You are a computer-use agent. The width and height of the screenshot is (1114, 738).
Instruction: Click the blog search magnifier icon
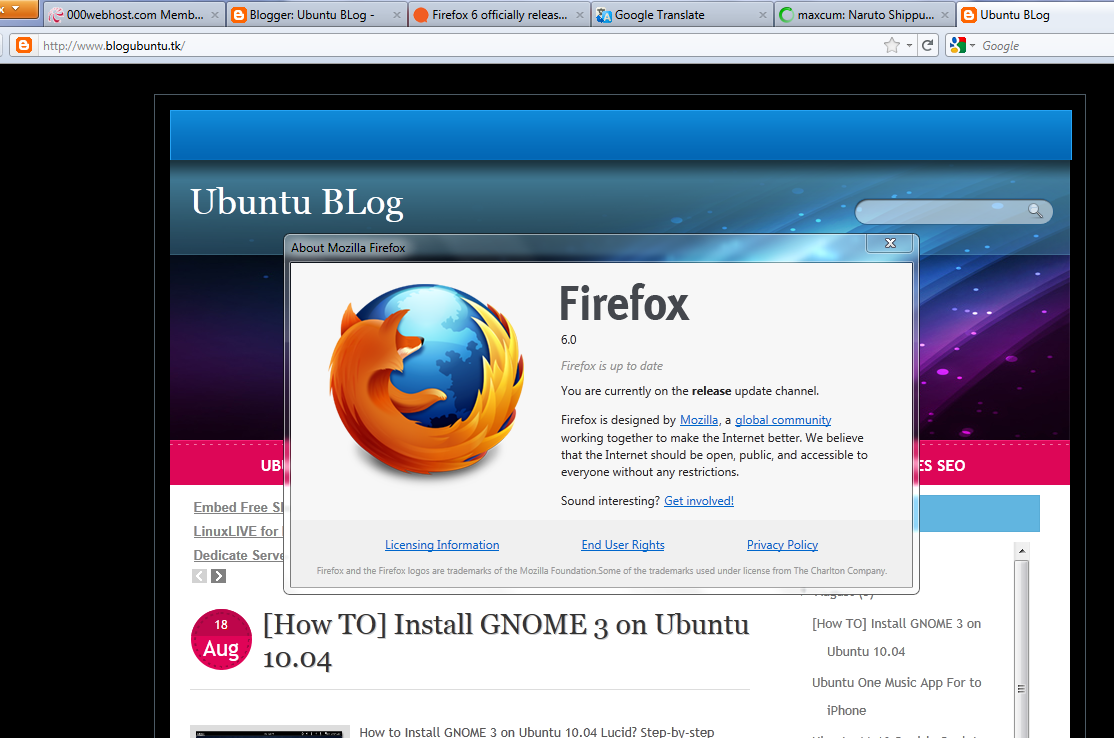(1036, 211)
